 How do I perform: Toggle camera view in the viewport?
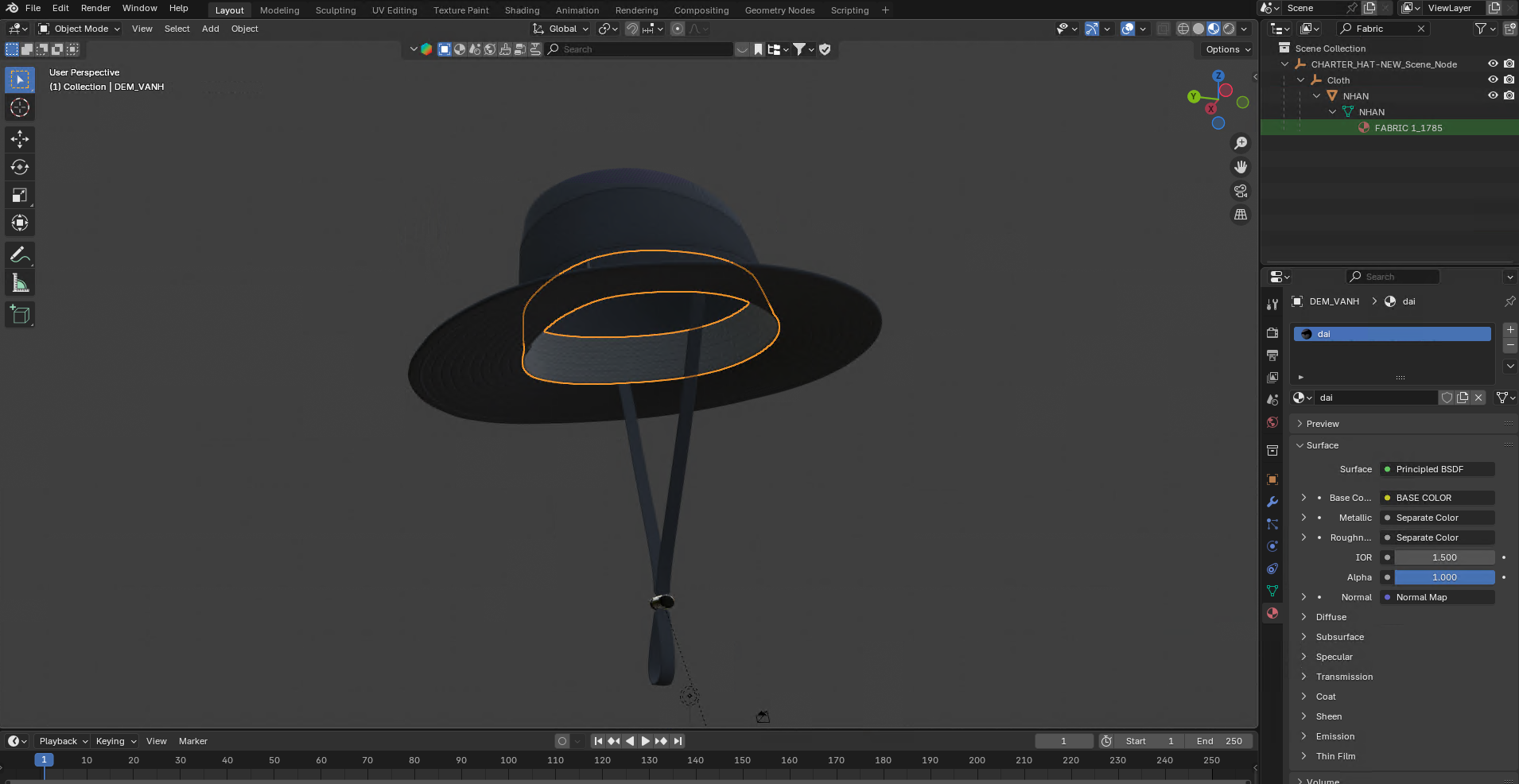pyautogui.click(x=1240, y=191)
